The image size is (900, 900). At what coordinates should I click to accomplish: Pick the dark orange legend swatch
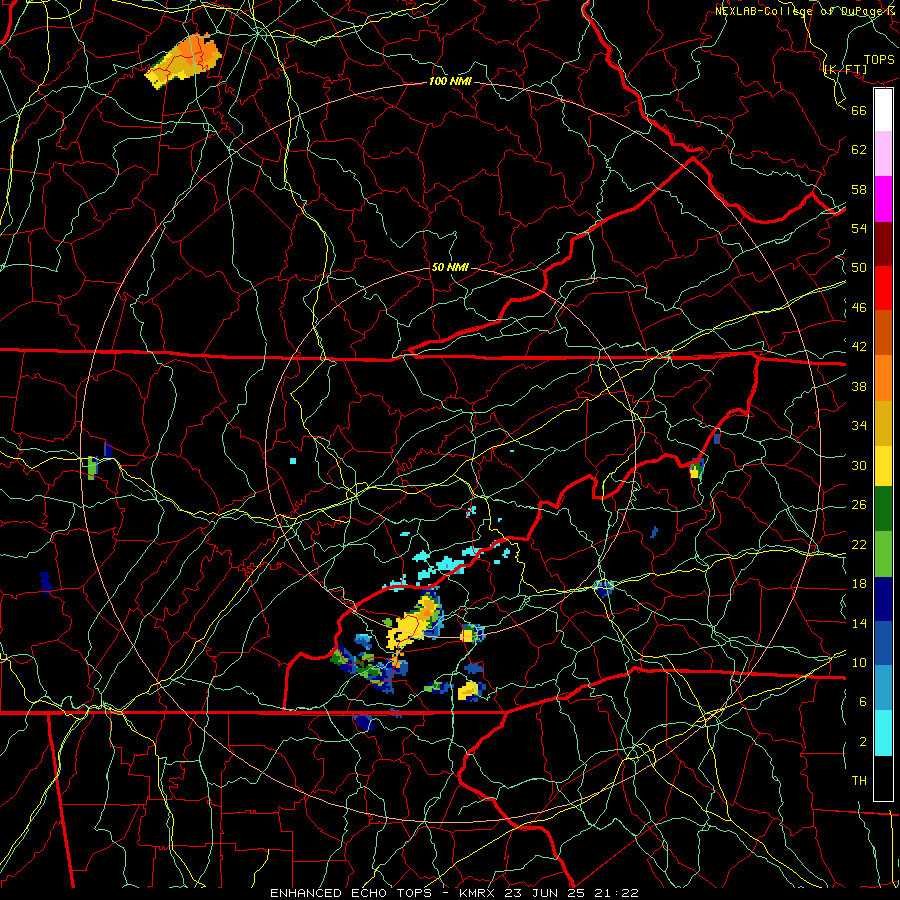click(883, 333)
